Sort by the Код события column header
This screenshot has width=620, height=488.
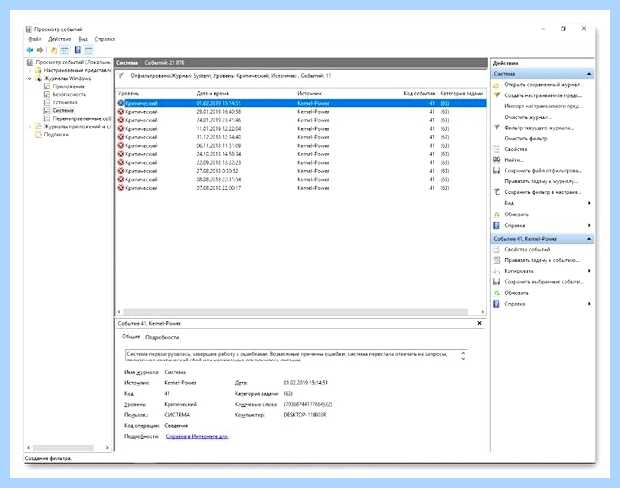[x=419, y=93]
